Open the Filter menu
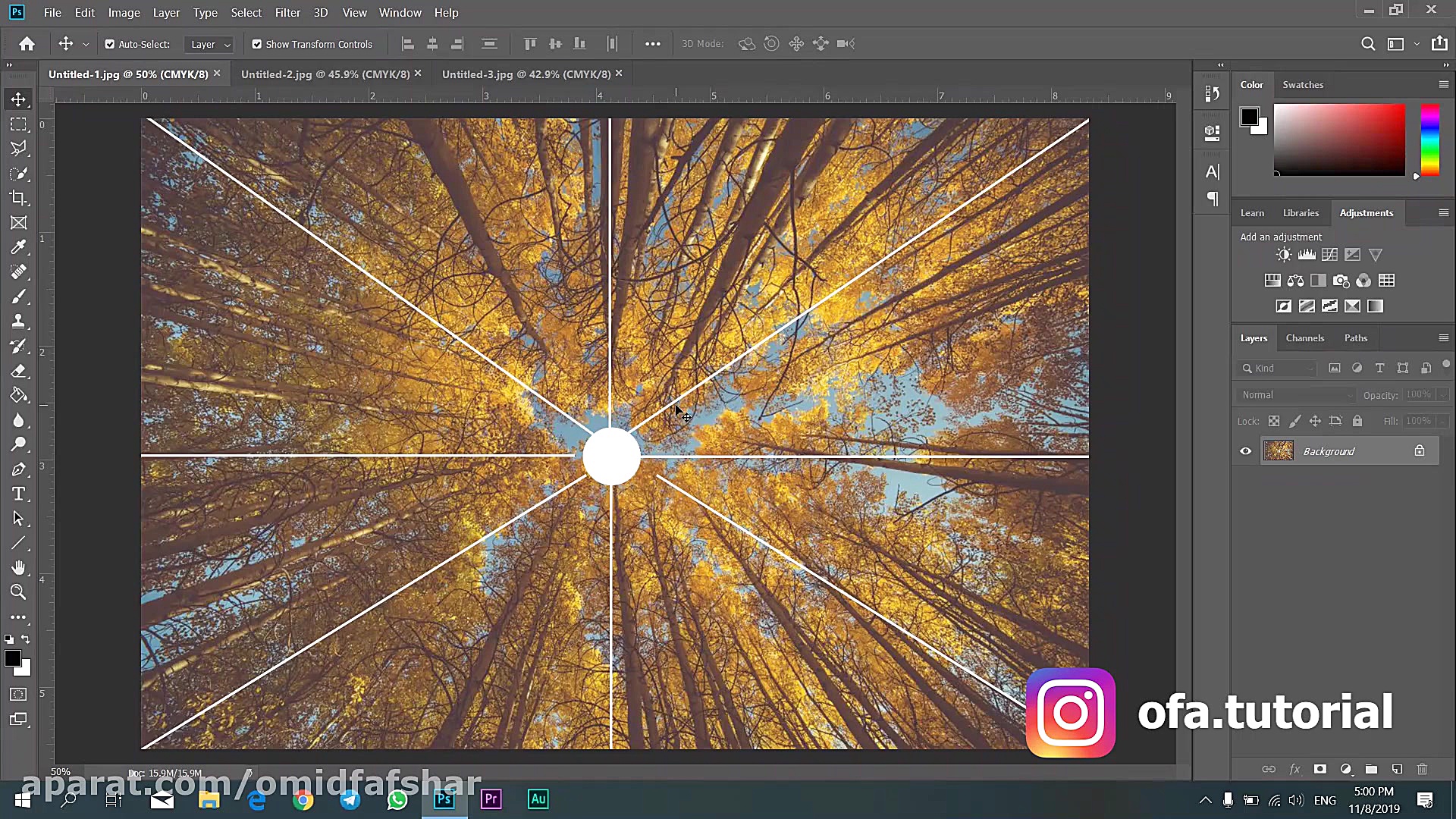 tap(287, 13)
